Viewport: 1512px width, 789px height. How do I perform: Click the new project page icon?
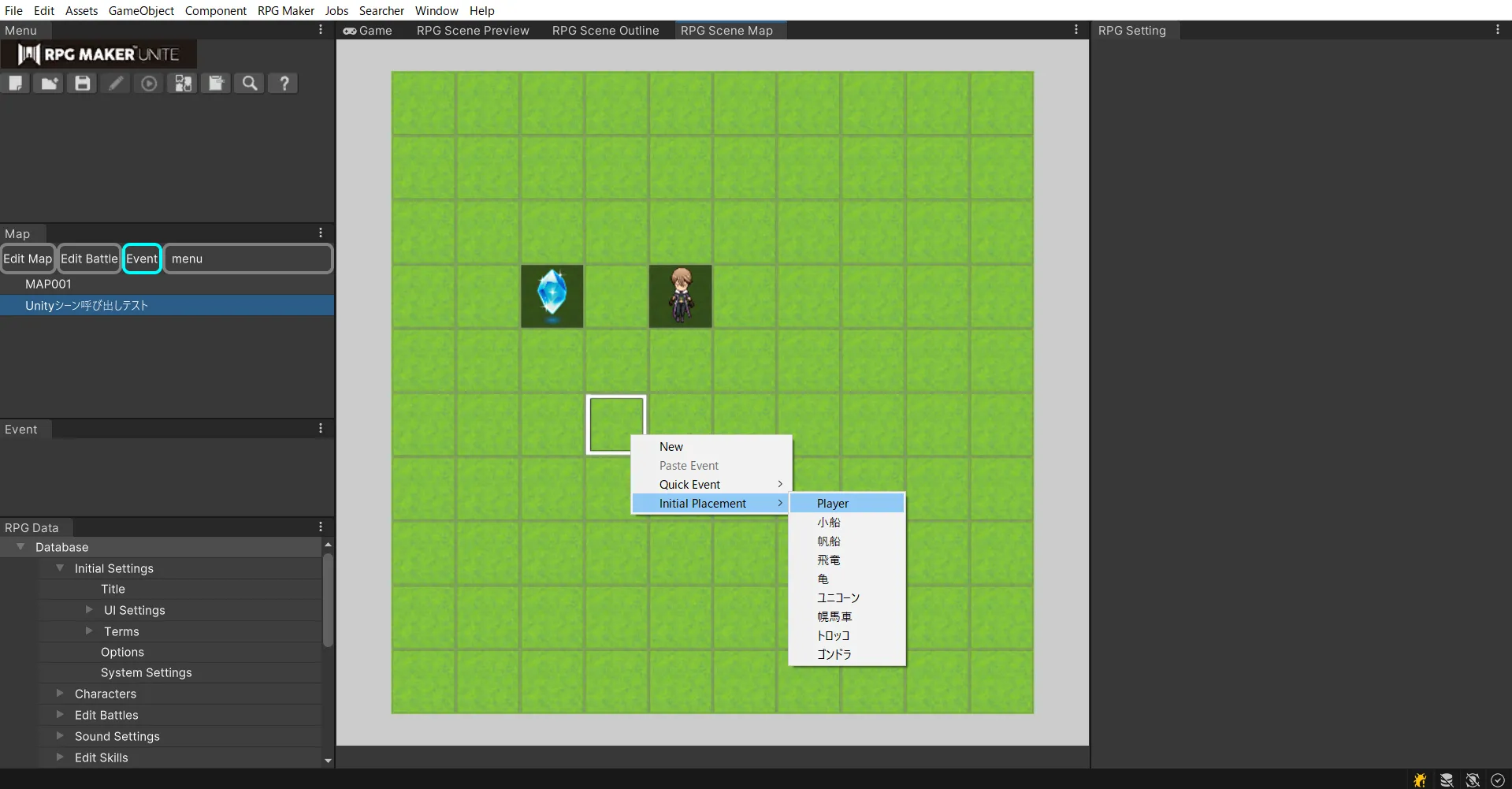point(16,84)
